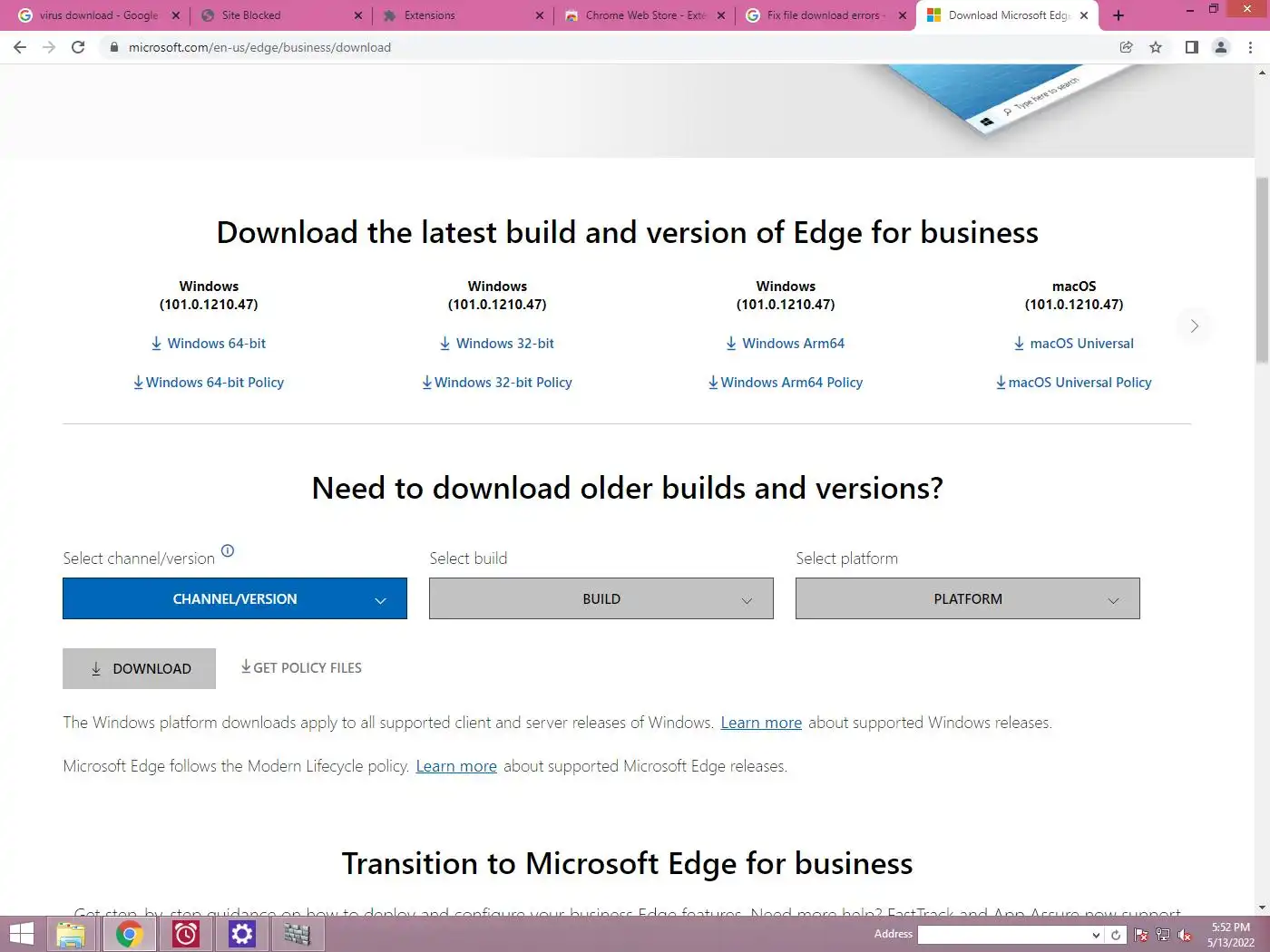Image resolution: width=1270 pixels, height=952 pixels.
Task: Download Windows 32-bit build
Action: coord(497,343)
